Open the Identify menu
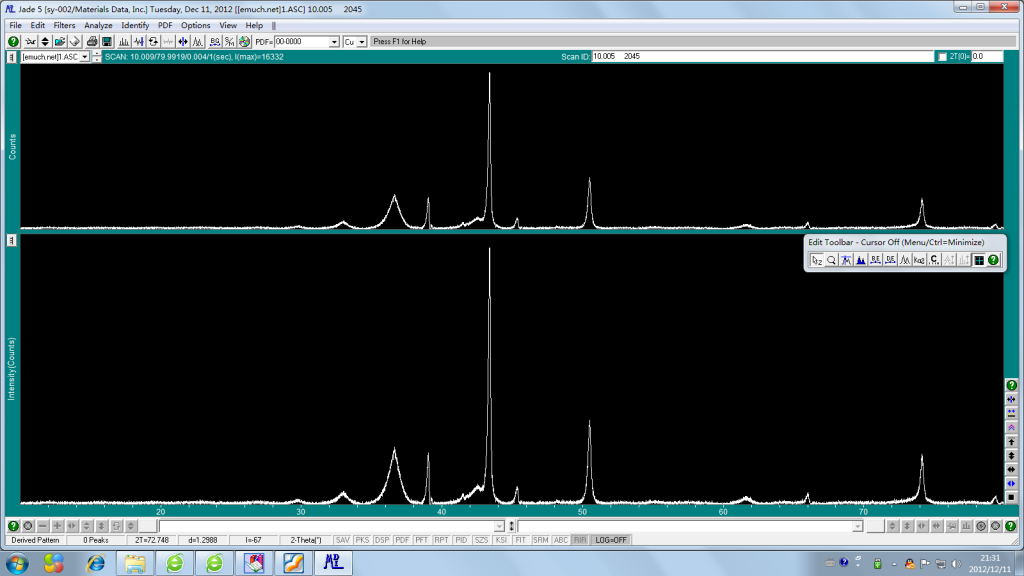 [x=135, y=25]
